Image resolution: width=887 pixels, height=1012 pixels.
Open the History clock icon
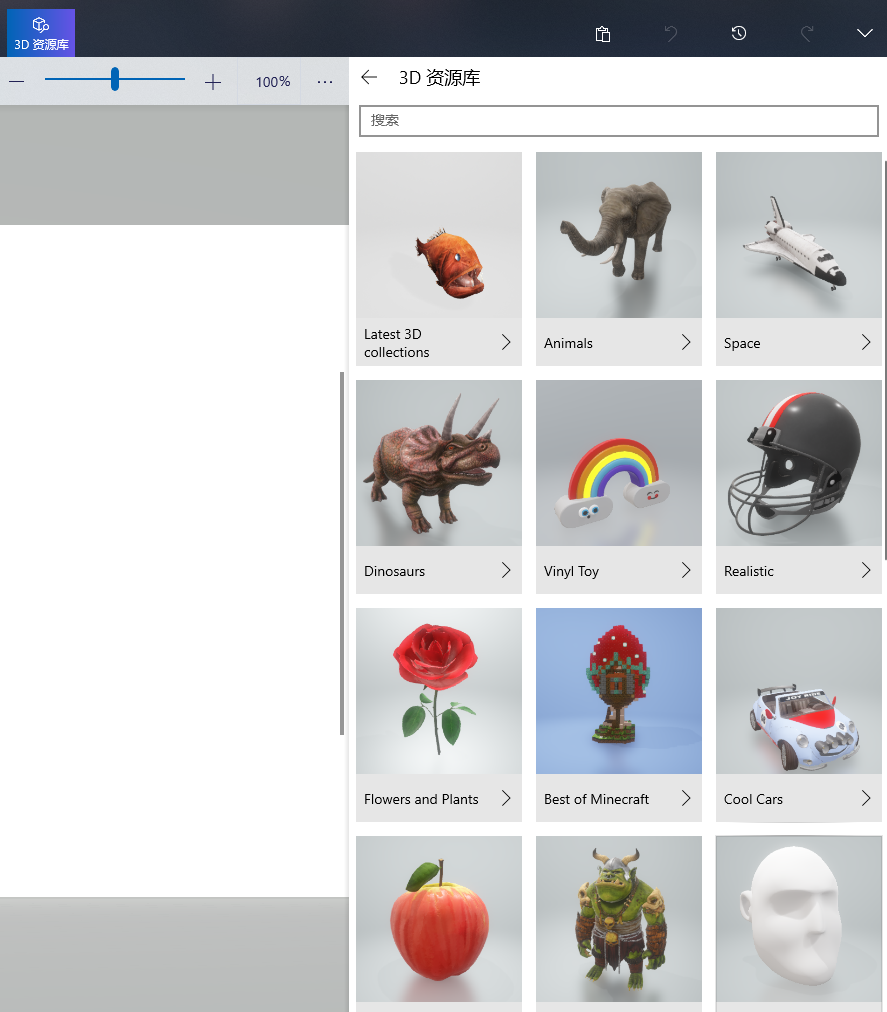click(x=739, y=33)
